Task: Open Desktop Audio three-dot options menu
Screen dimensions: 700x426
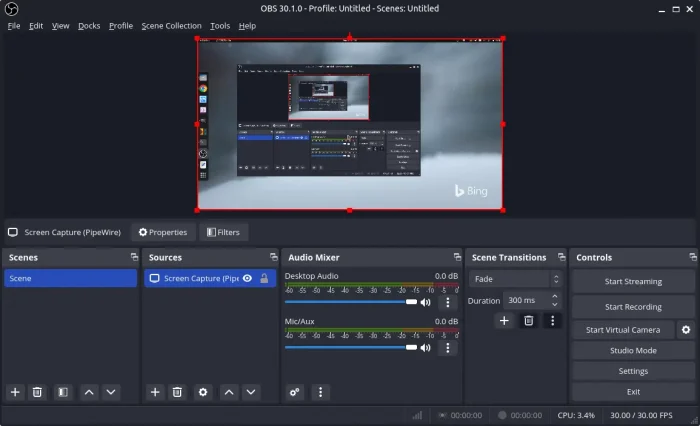Action: point(447,302)
